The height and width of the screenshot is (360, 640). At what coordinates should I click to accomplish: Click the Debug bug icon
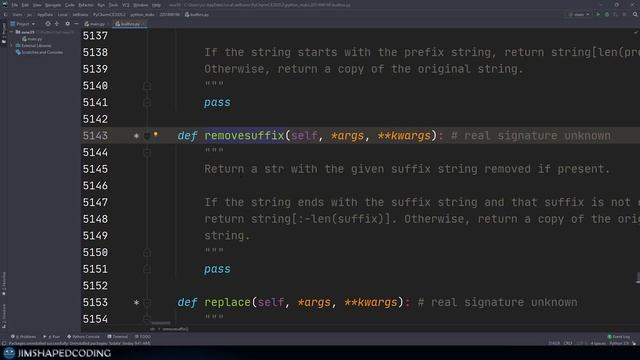click(x=607, y=15)
